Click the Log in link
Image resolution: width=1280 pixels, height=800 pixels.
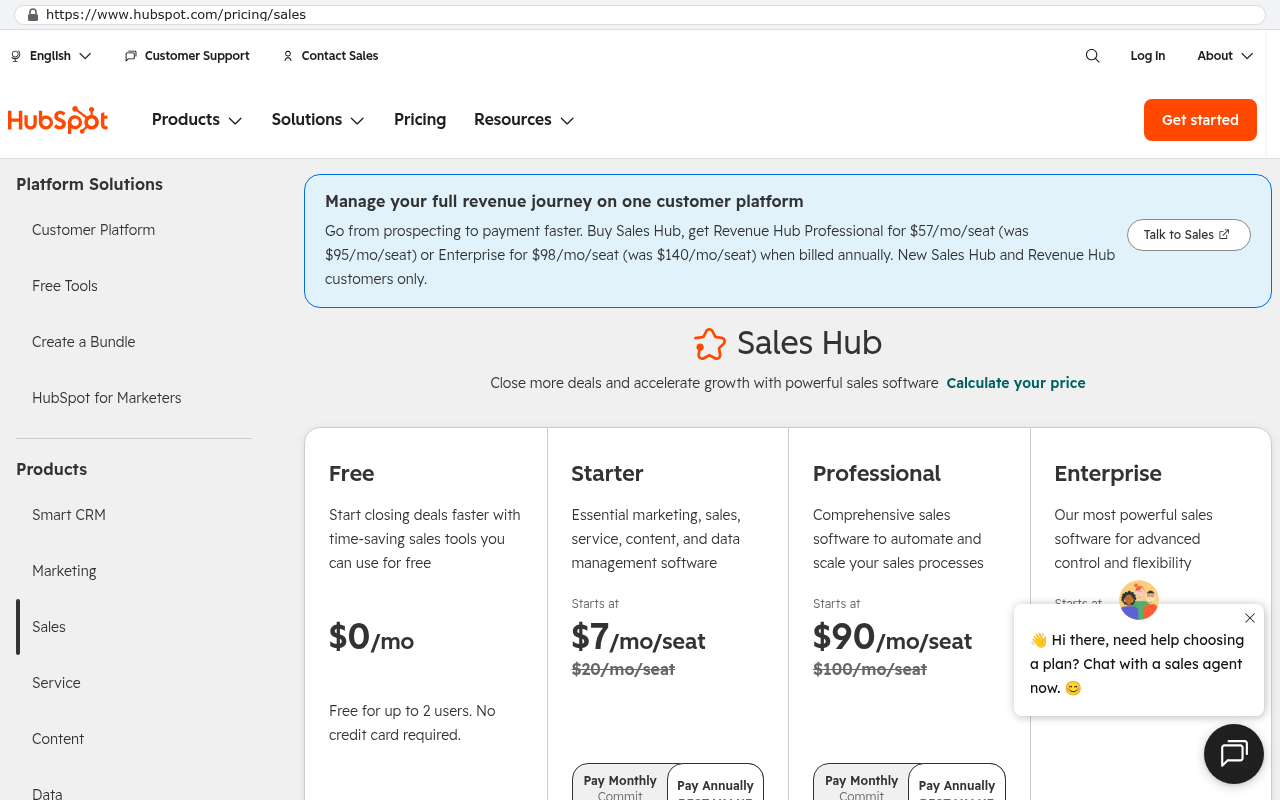click(1148, 56)
